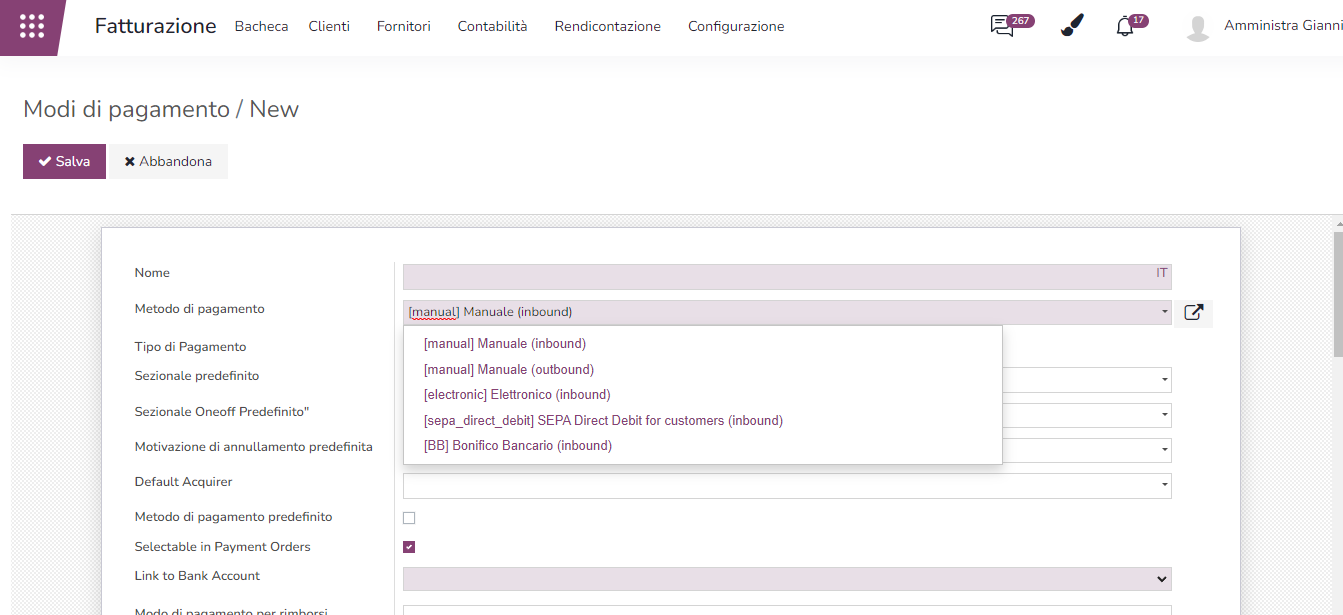Expand the Default Acquirer dropdown
Image resolution: width=1343 pixels, height=615 pixels.
pyautogui.click(x=1165, y=486)
